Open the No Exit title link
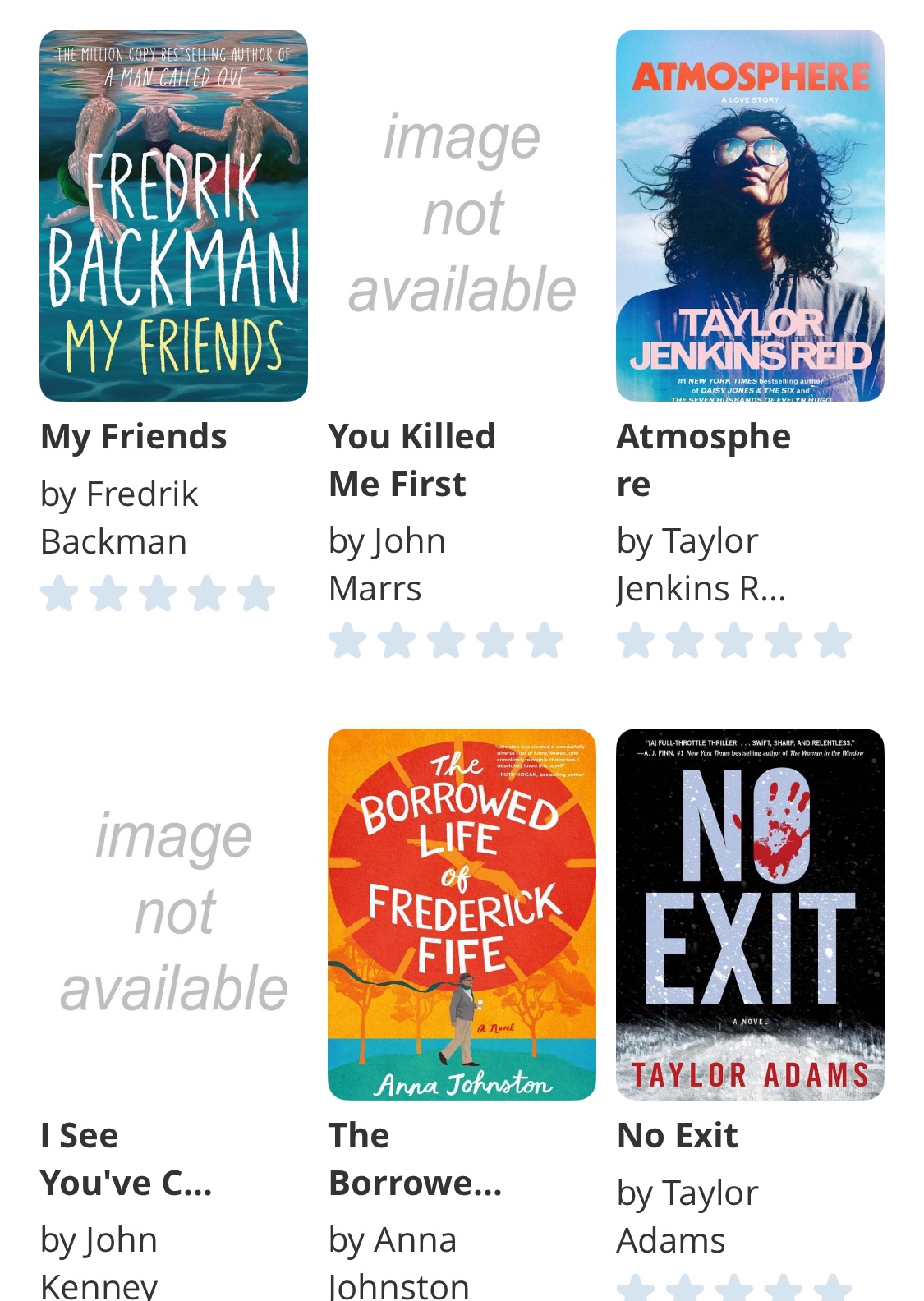 coord(678,1136)
